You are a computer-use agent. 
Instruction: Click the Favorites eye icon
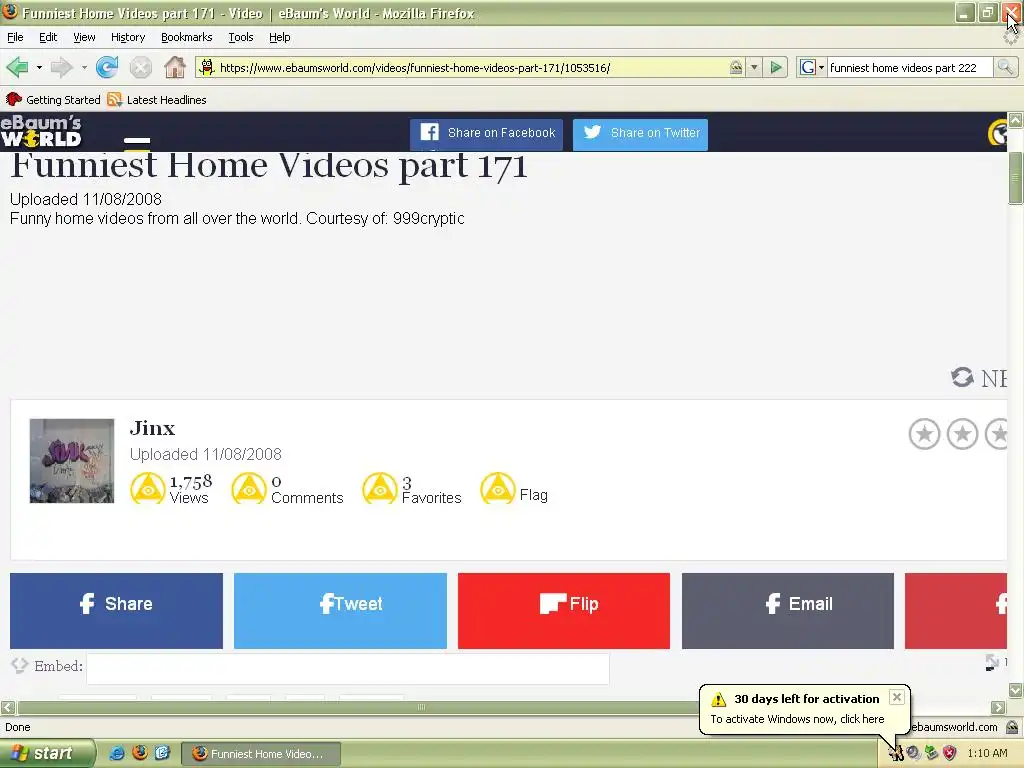tap(380, 488)
